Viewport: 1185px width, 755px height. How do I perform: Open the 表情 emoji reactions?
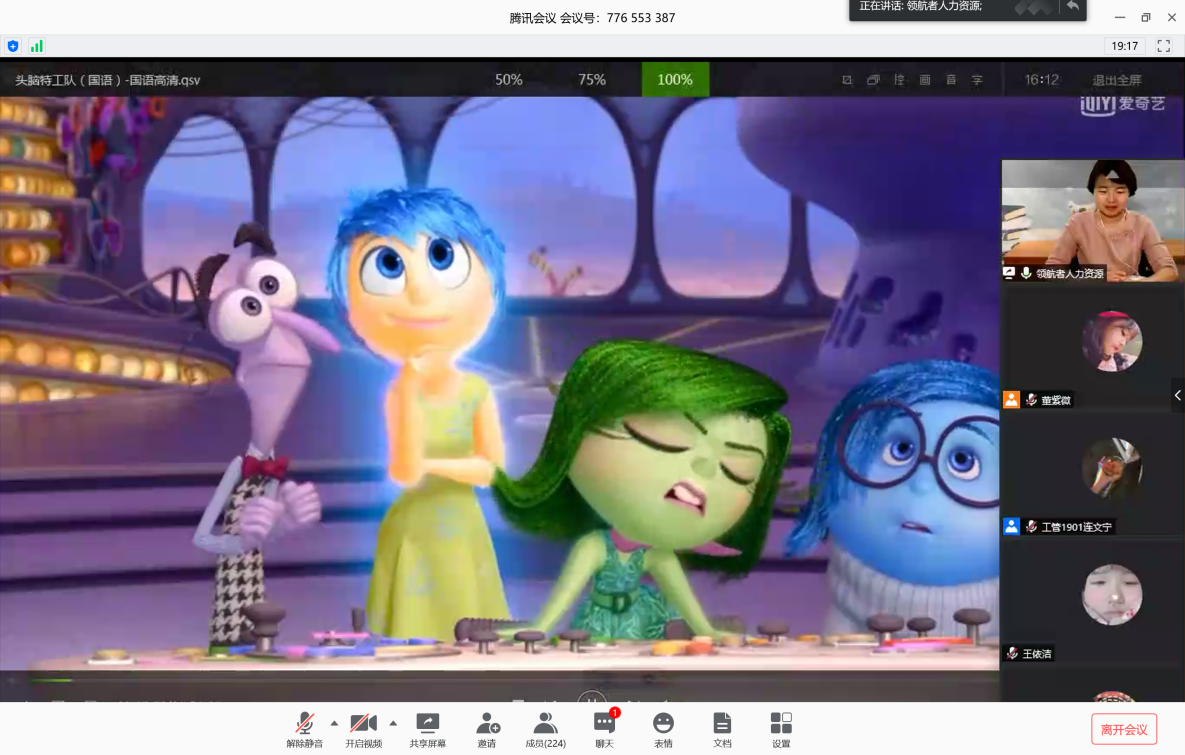coord(664,730)
